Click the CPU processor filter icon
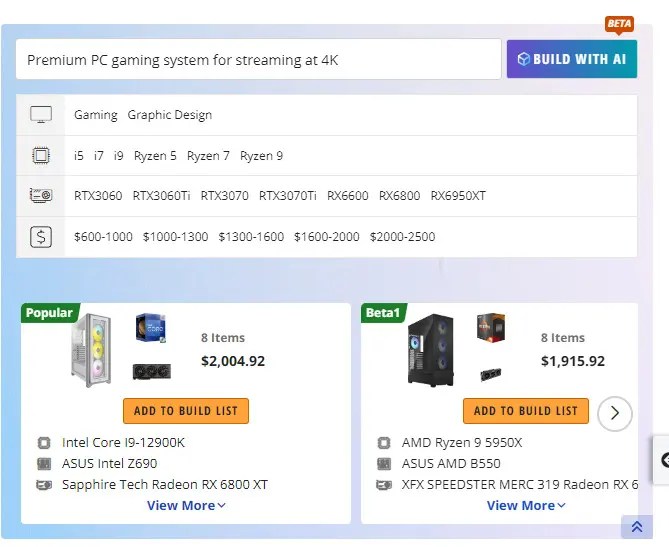Viewport: 669px width, 547px height. (x=41, y=155)
